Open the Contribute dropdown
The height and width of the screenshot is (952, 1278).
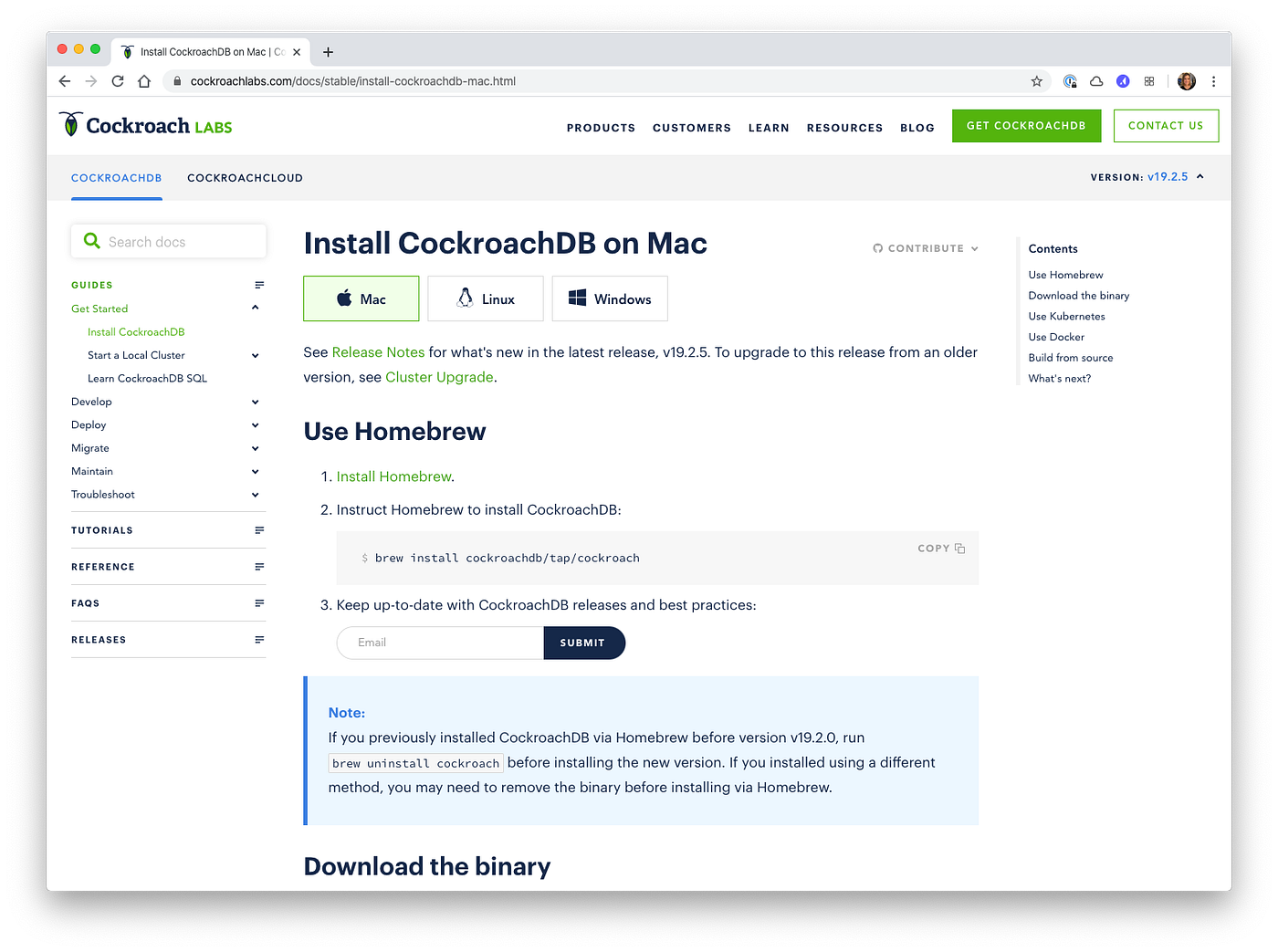pyautogui.click(x=926, y=248)
